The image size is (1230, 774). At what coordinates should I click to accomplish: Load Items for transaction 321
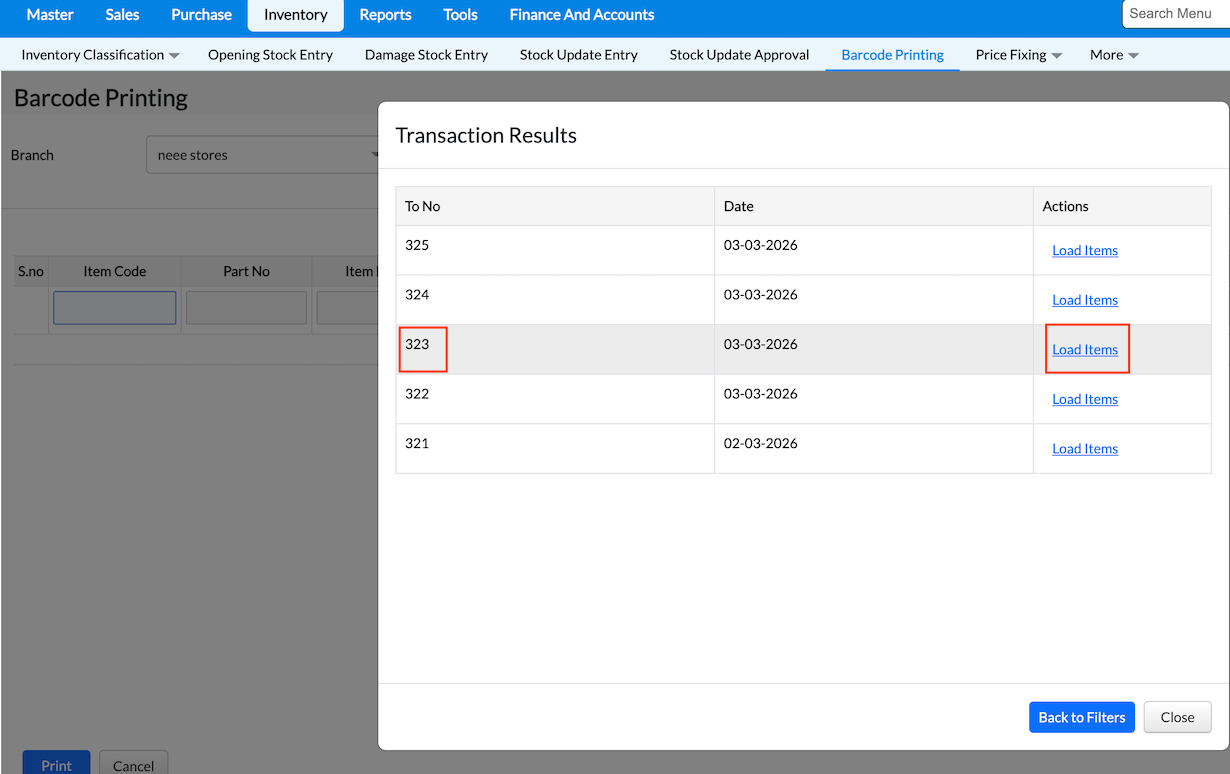[1085, 449]
